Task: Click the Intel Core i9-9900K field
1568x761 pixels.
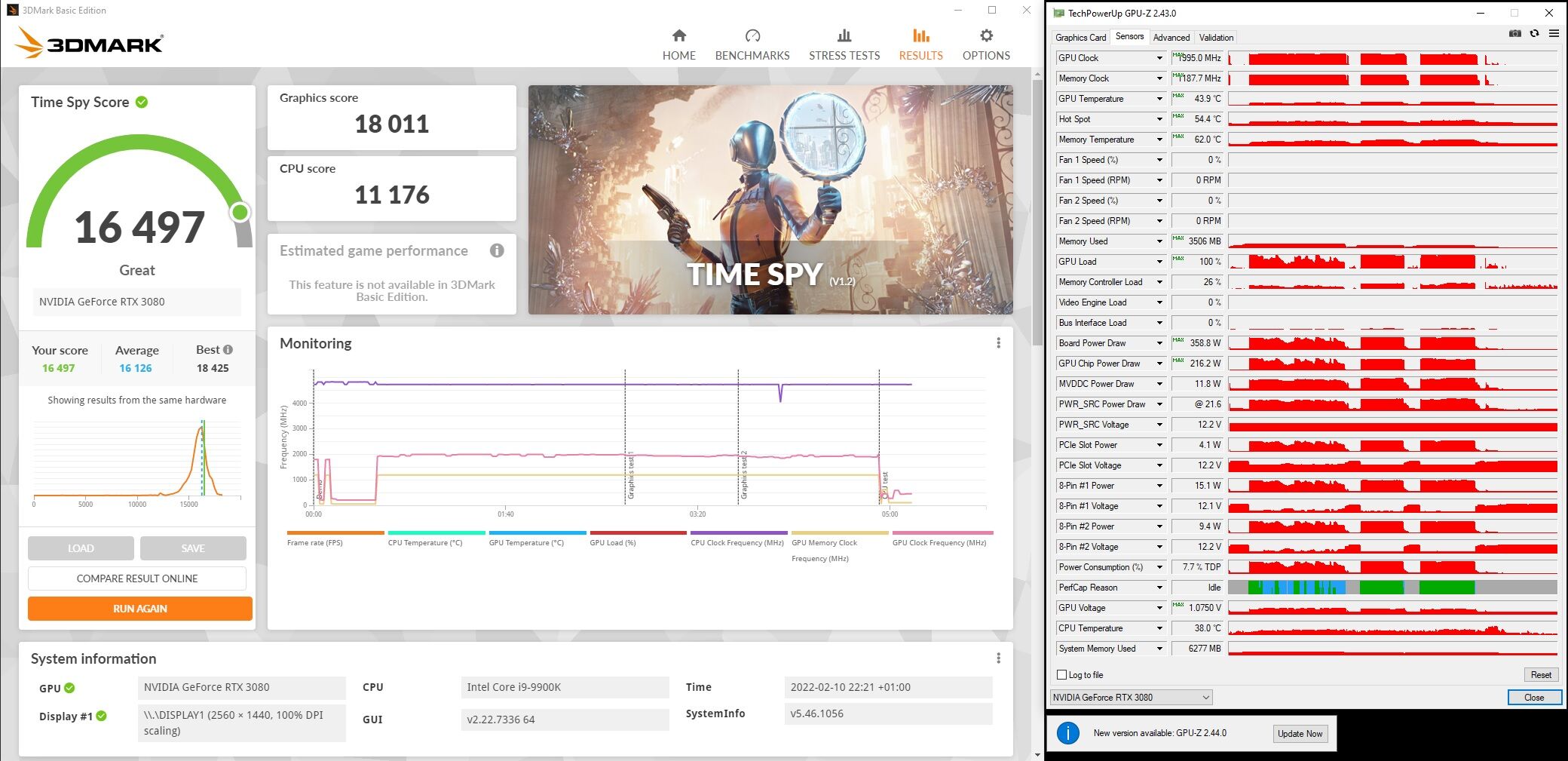Action: click(x=565, y=687)
